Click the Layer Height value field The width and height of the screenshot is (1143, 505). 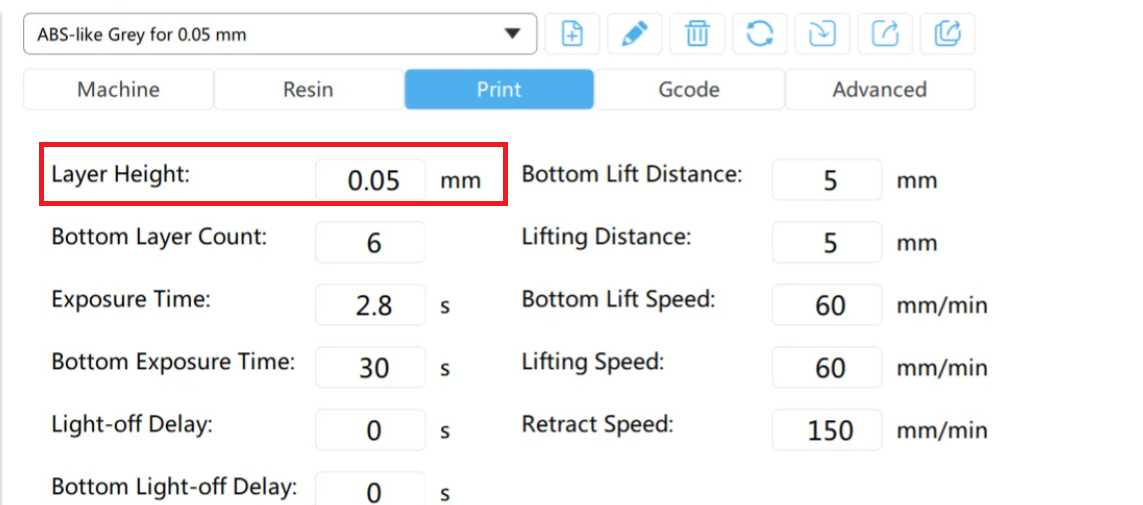[x=370, y=179]
